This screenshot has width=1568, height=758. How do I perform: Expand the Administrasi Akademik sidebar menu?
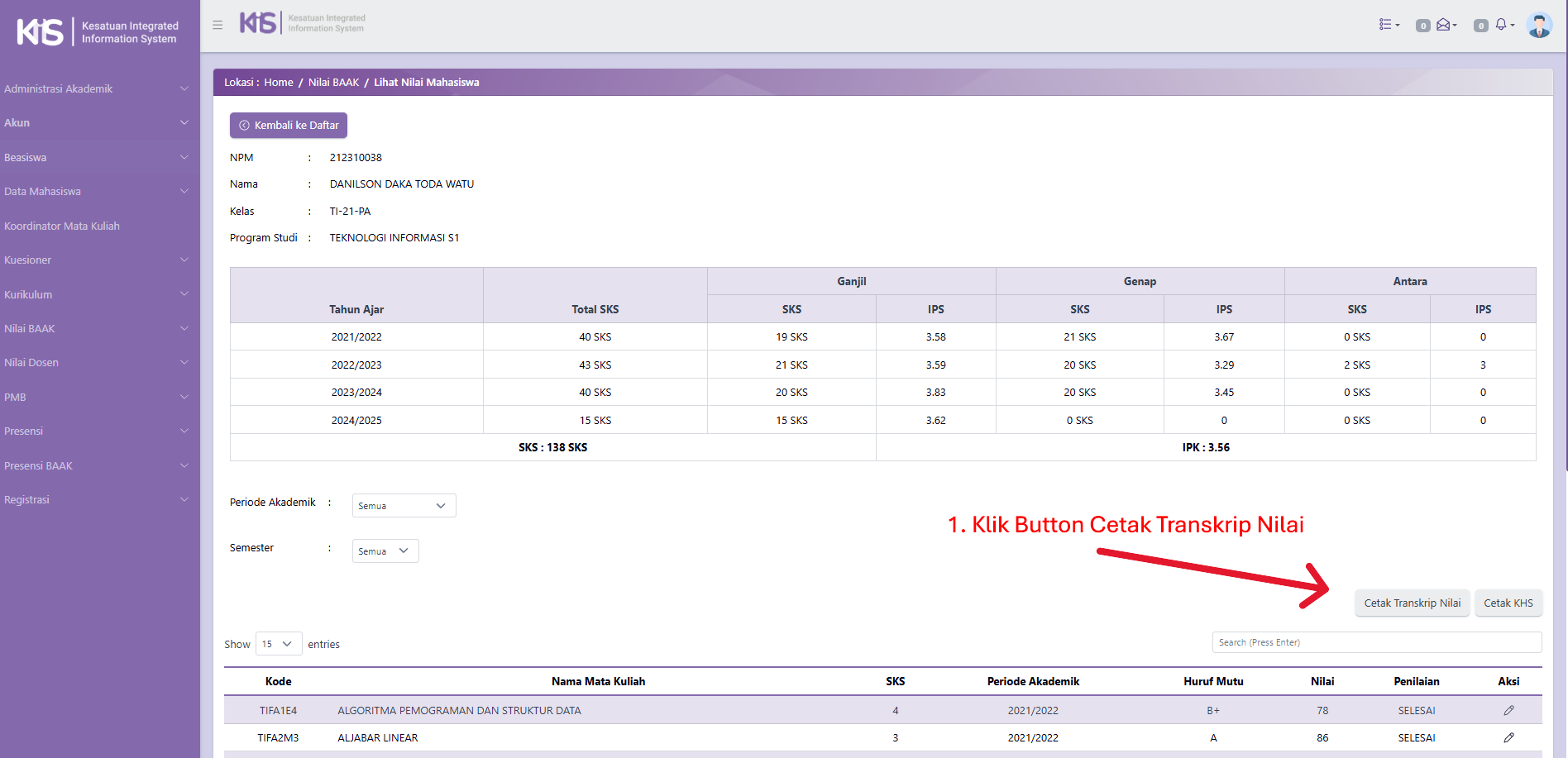[x=97, y=88]
